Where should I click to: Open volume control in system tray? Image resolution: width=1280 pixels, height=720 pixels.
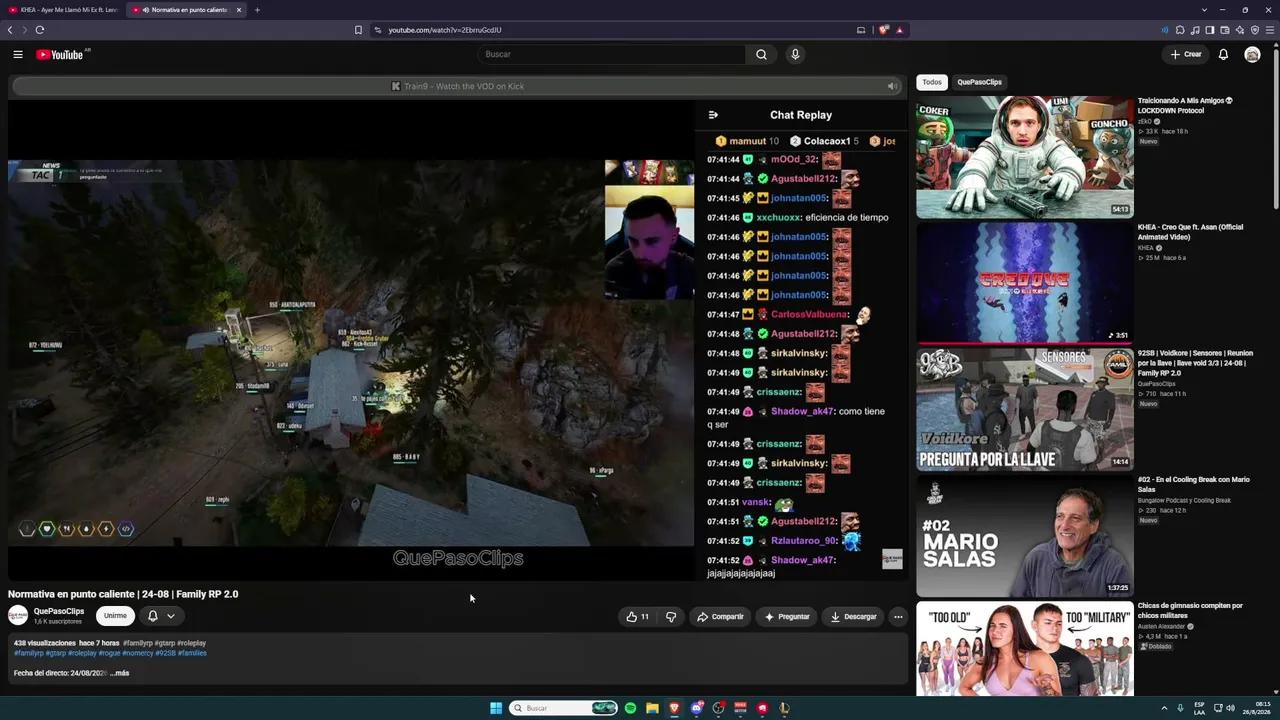click(x=1230, y=708)
